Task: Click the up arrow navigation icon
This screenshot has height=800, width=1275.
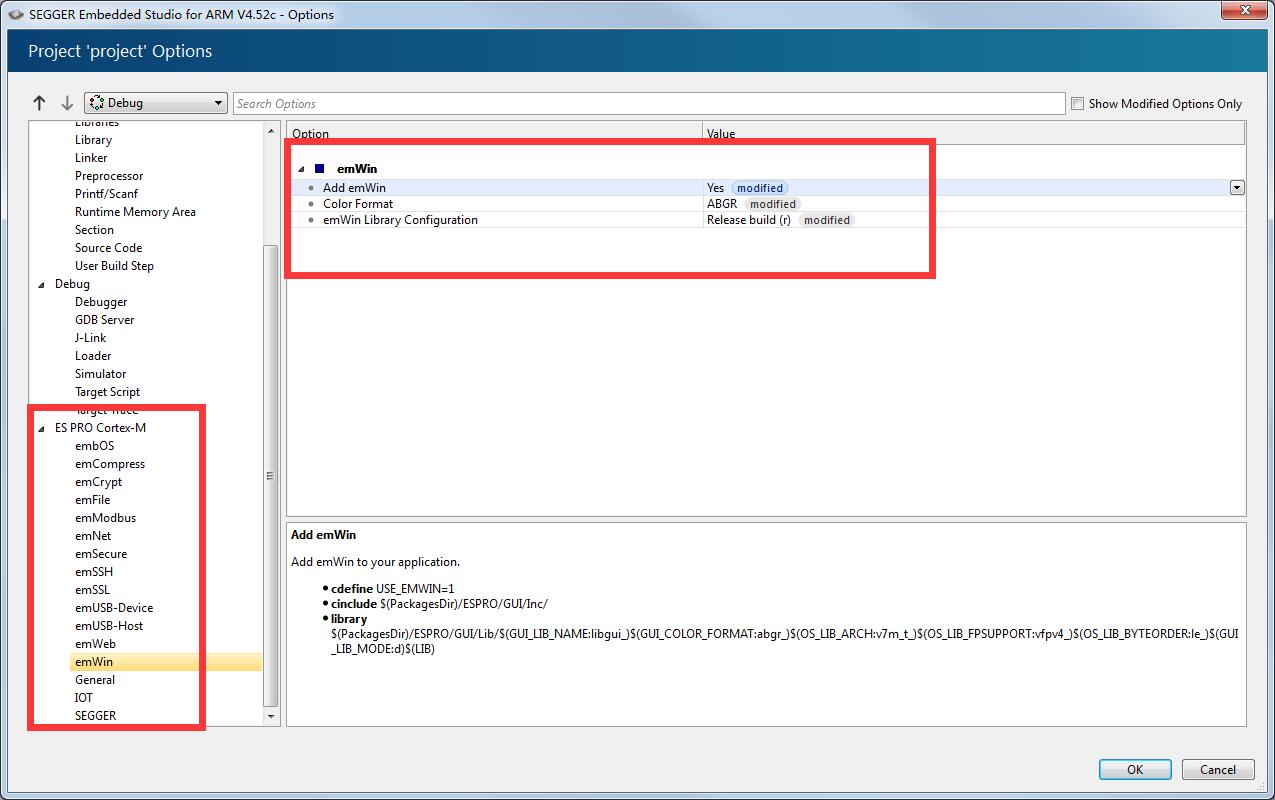Action: (x=40, y=103)
